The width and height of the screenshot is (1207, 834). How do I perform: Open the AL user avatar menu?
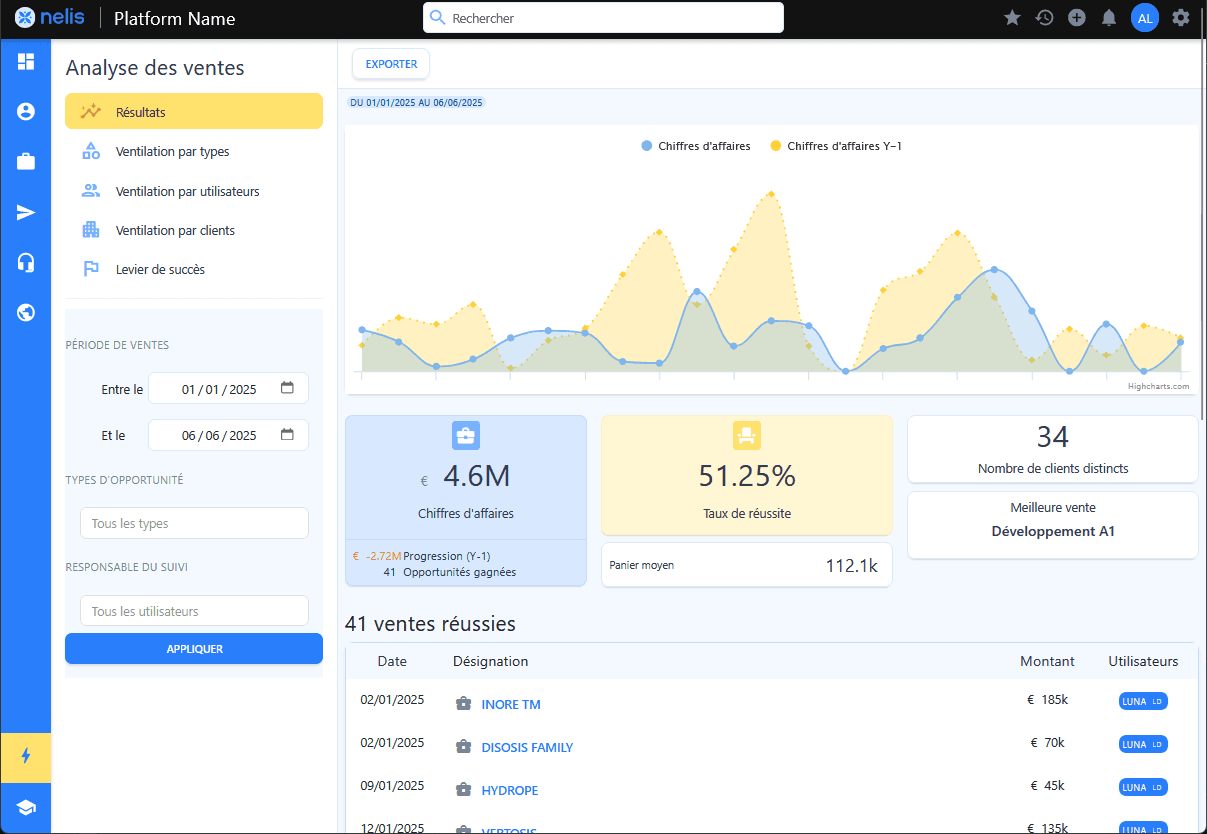pos(1145,17)
